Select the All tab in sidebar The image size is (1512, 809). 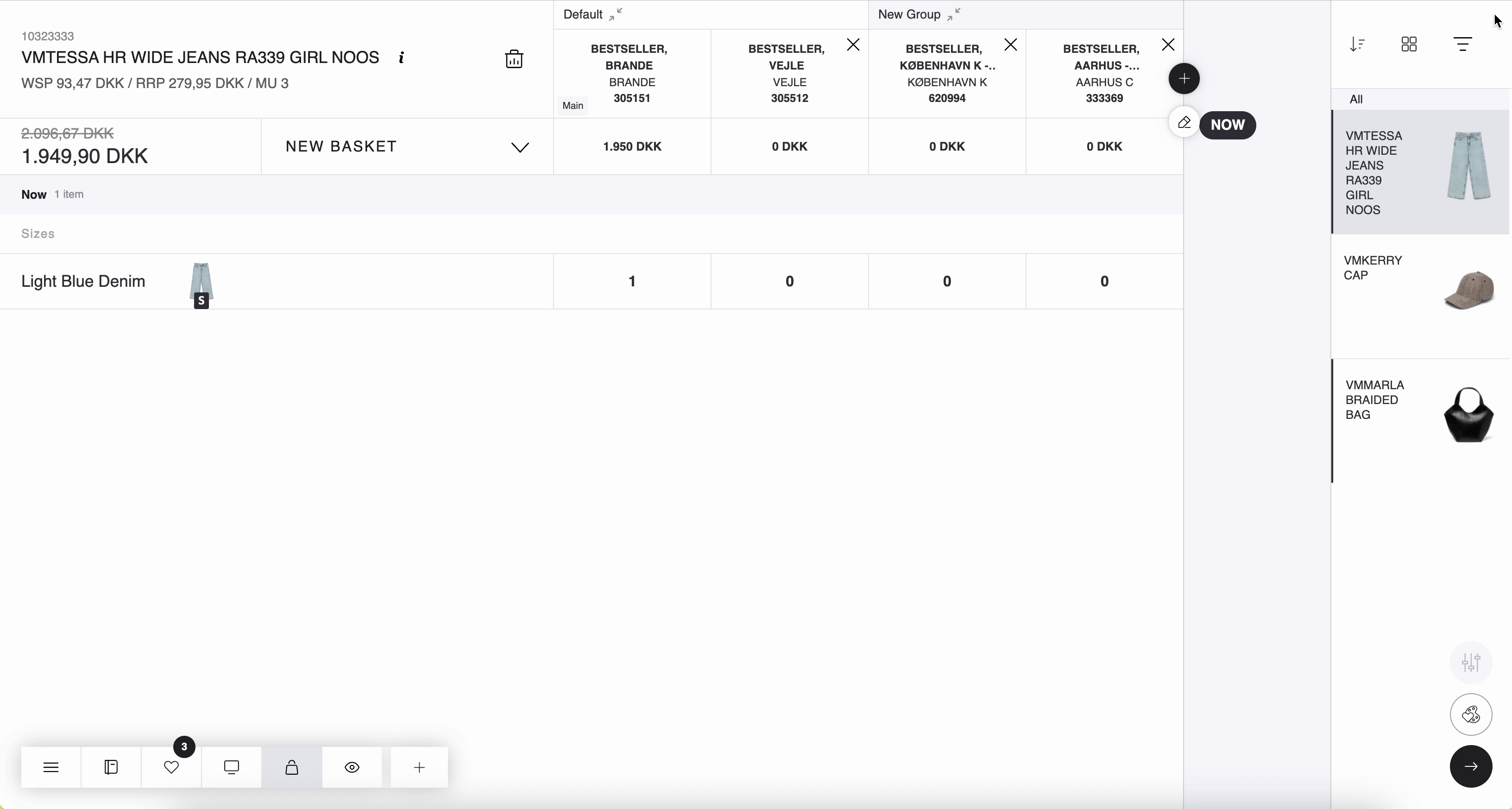1356,99
